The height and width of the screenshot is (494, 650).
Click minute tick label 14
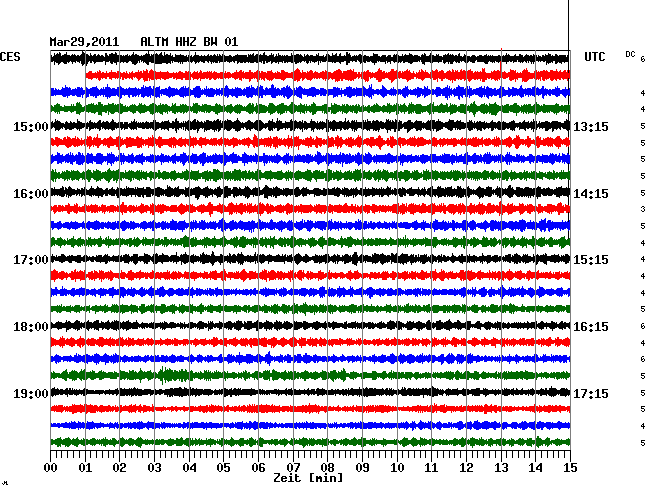pyautogui.click(x=536, y=468)
